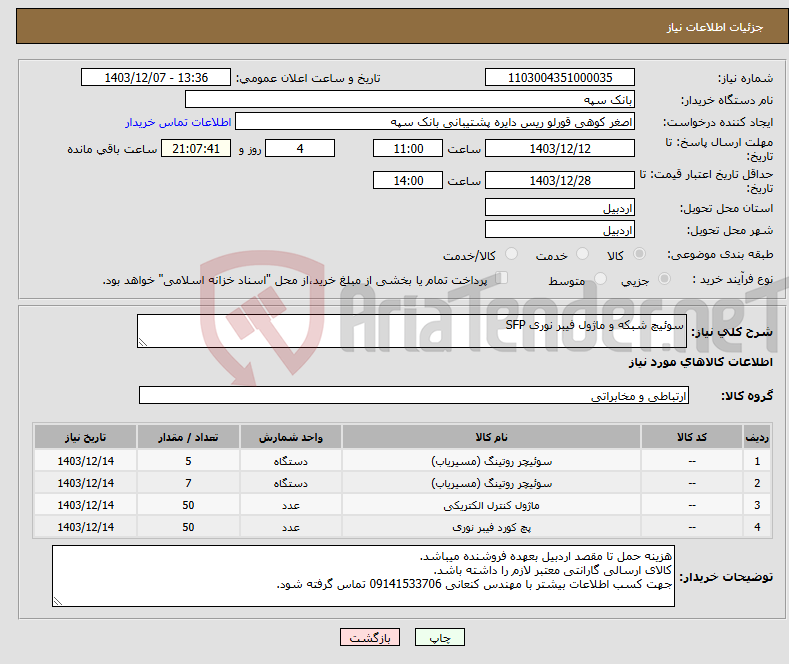Select the کالا/خدمت radio button

click(x=511, y=254)
